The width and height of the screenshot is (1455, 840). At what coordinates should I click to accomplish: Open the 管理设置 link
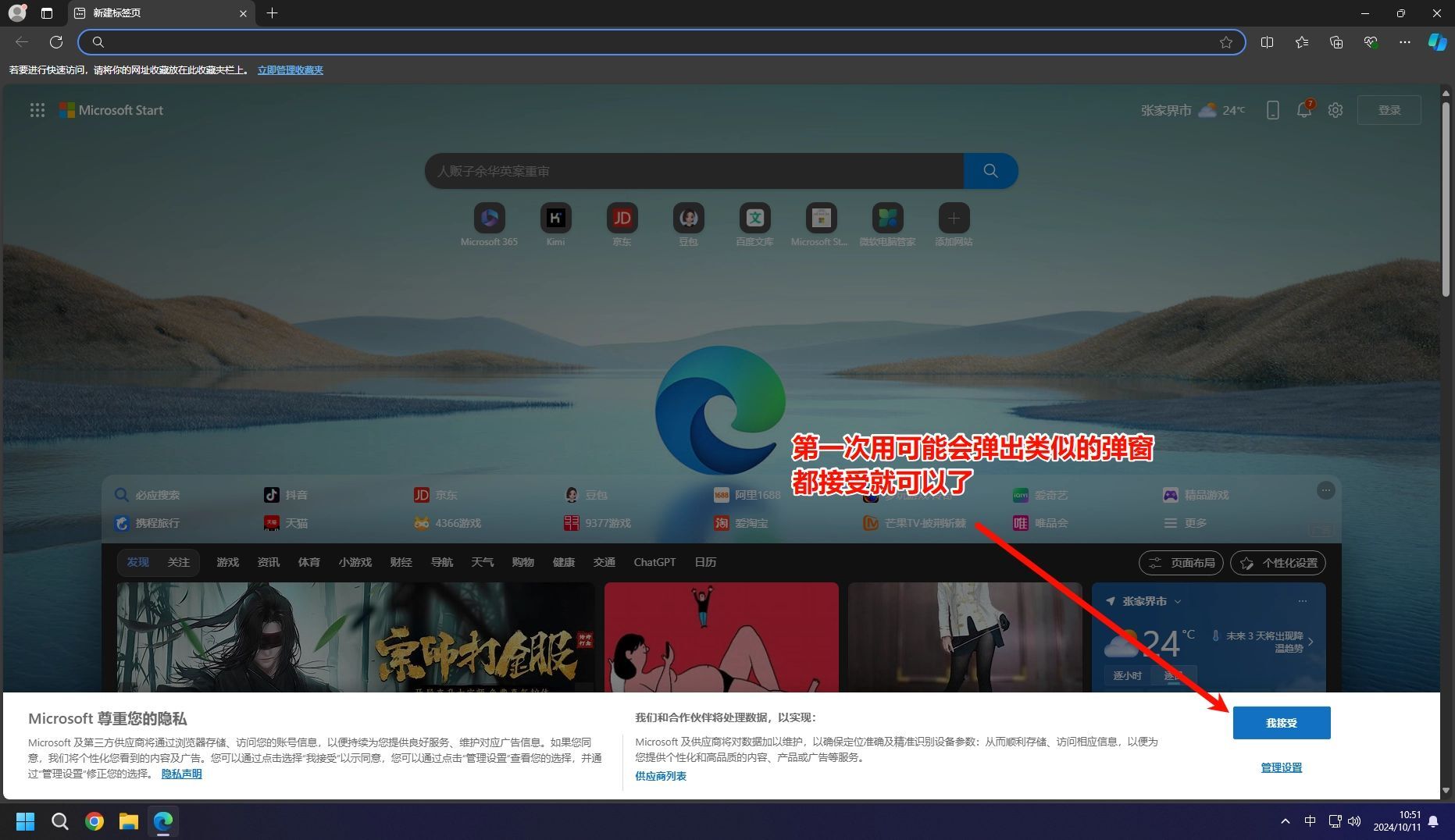pos(1281,767)
